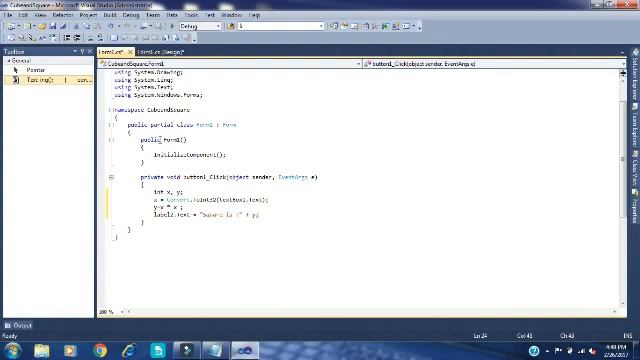Open the View menu

40,15
